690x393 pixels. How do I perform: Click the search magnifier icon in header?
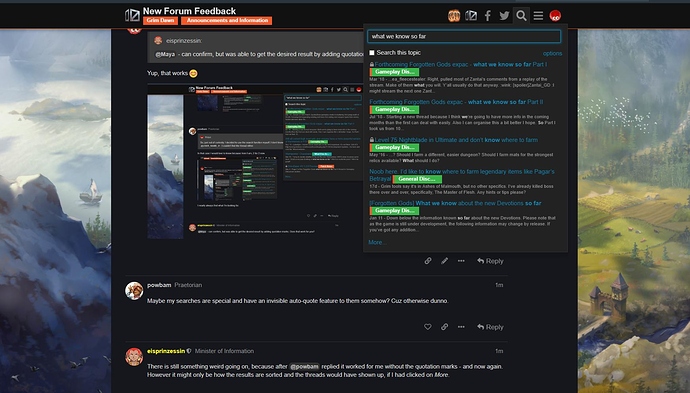pos(521,16)
